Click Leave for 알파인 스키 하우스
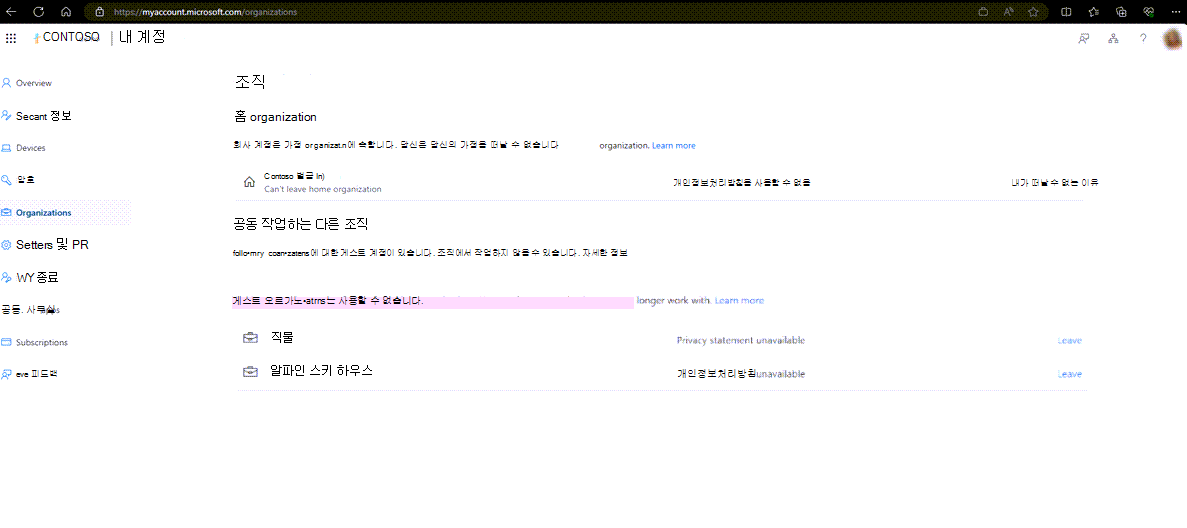1187x528 pixels. (x=1070, y=374)
